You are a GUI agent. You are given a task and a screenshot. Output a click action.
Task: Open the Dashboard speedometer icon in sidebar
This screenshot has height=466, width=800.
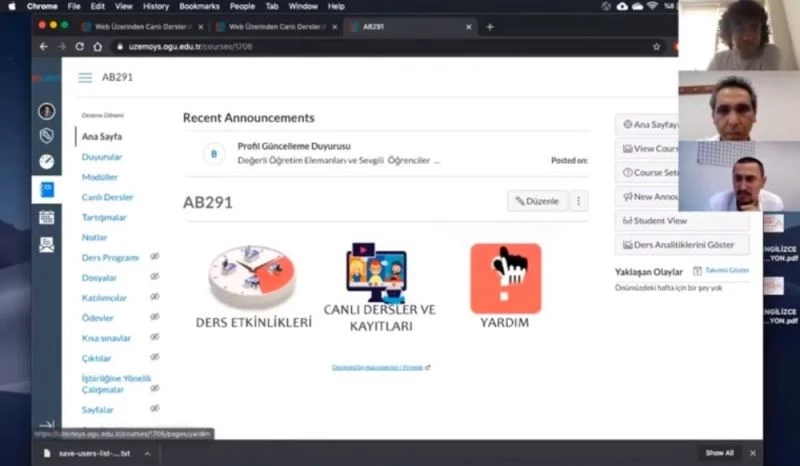click(x=46, y=161)
